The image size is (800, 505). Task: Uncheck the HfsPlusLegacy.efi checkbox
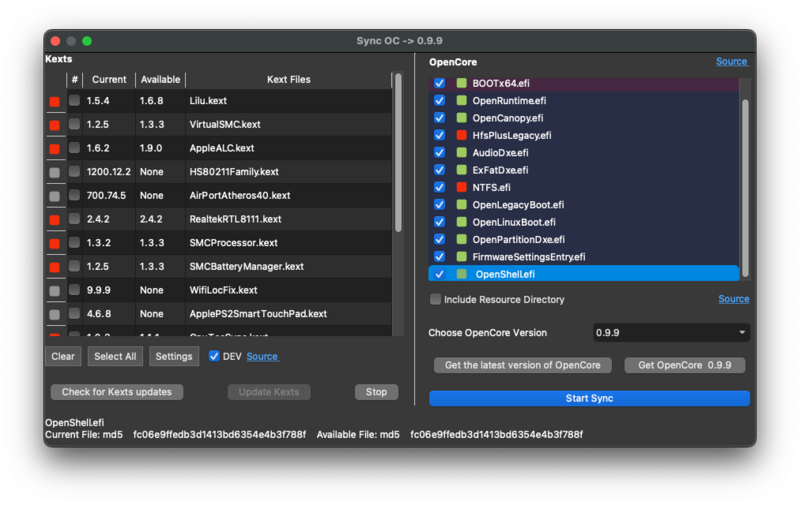439,135
